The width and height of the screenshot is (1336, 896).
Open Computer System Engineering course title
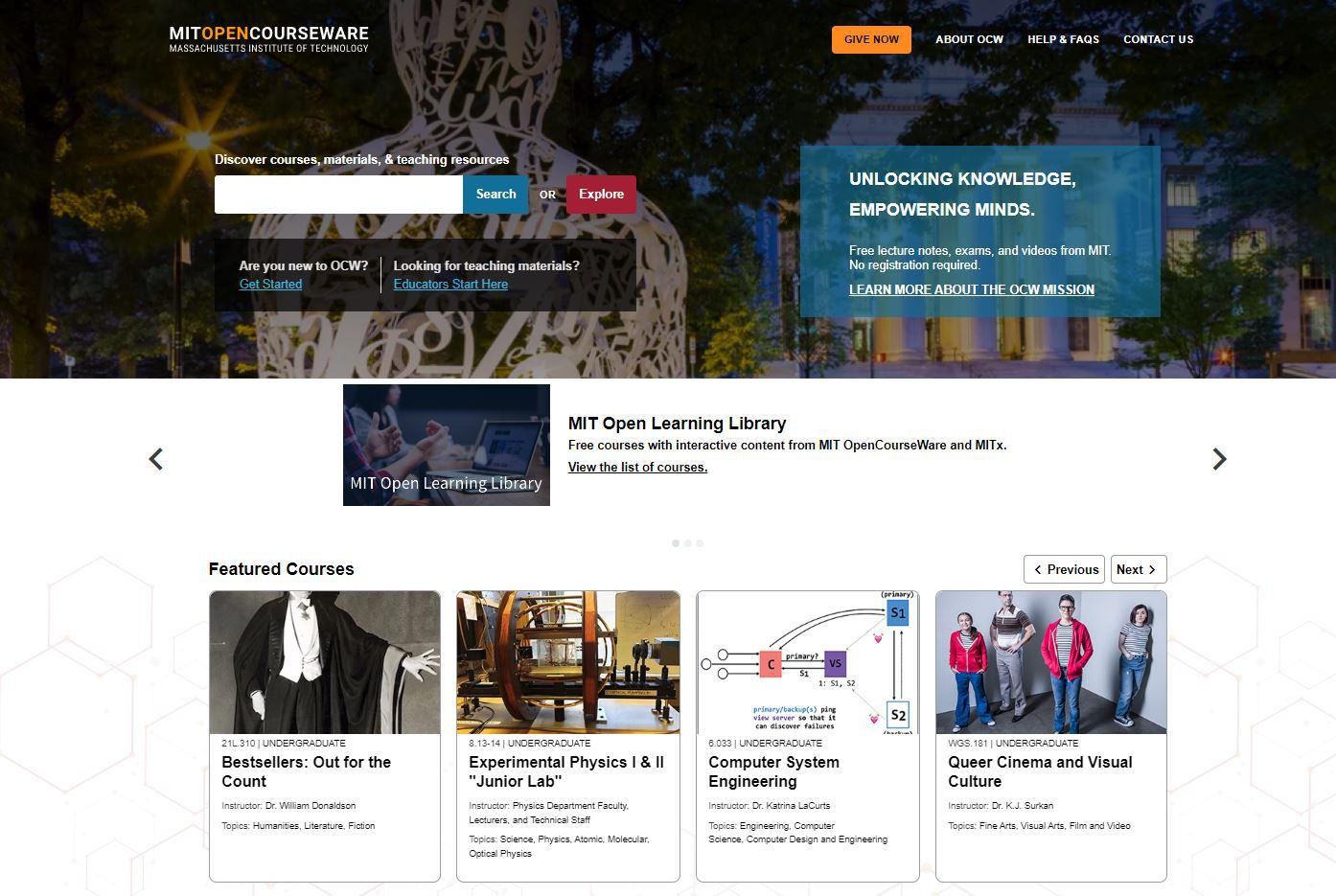point(773,771)
